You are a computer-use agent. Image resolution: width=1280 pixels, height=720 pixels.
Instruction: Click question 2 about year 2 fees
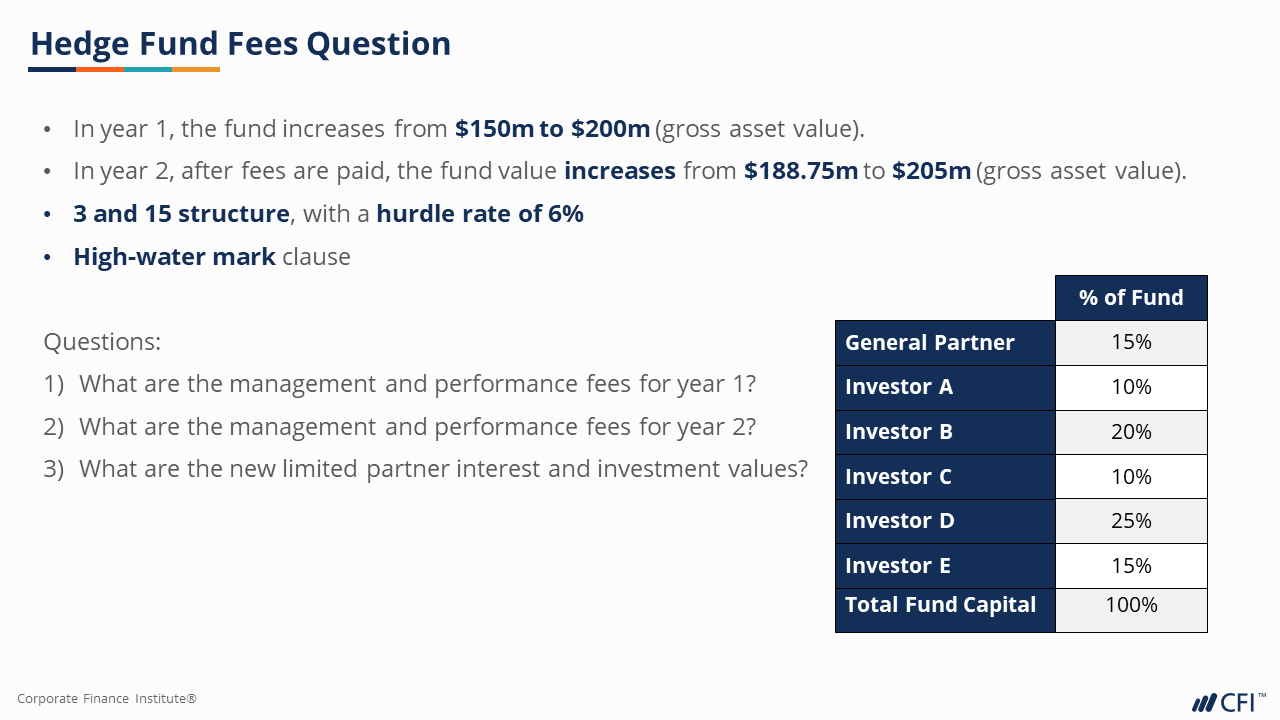coord(399,427)
